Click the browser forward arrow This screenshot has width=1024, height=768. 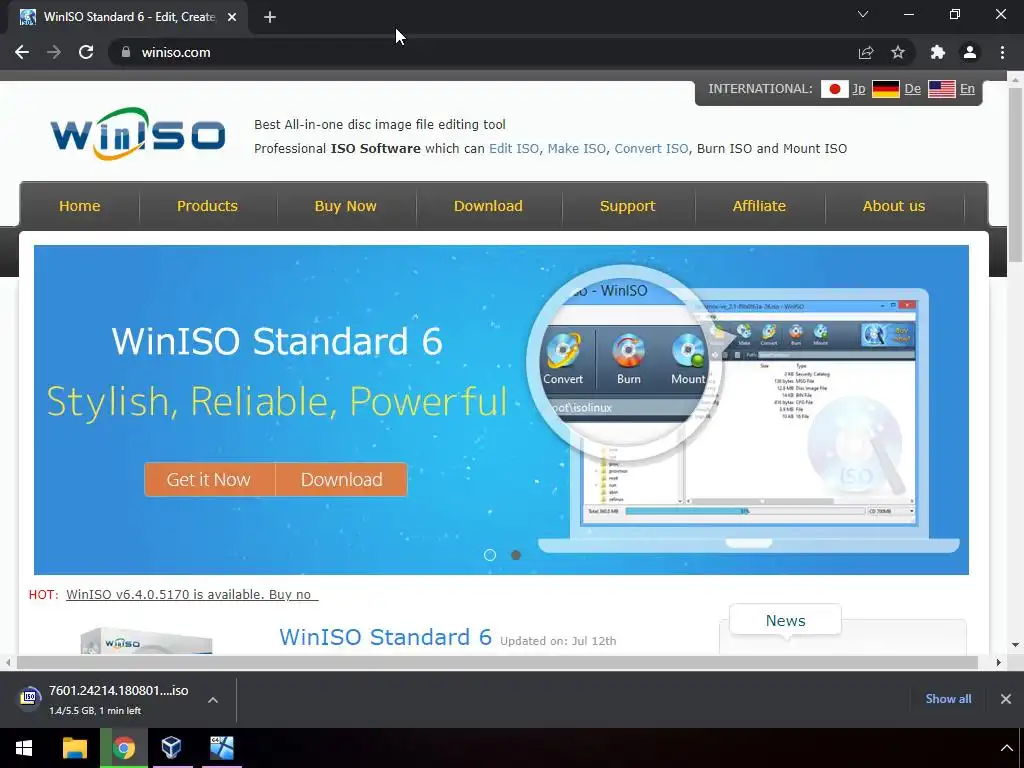coord(54,52)
